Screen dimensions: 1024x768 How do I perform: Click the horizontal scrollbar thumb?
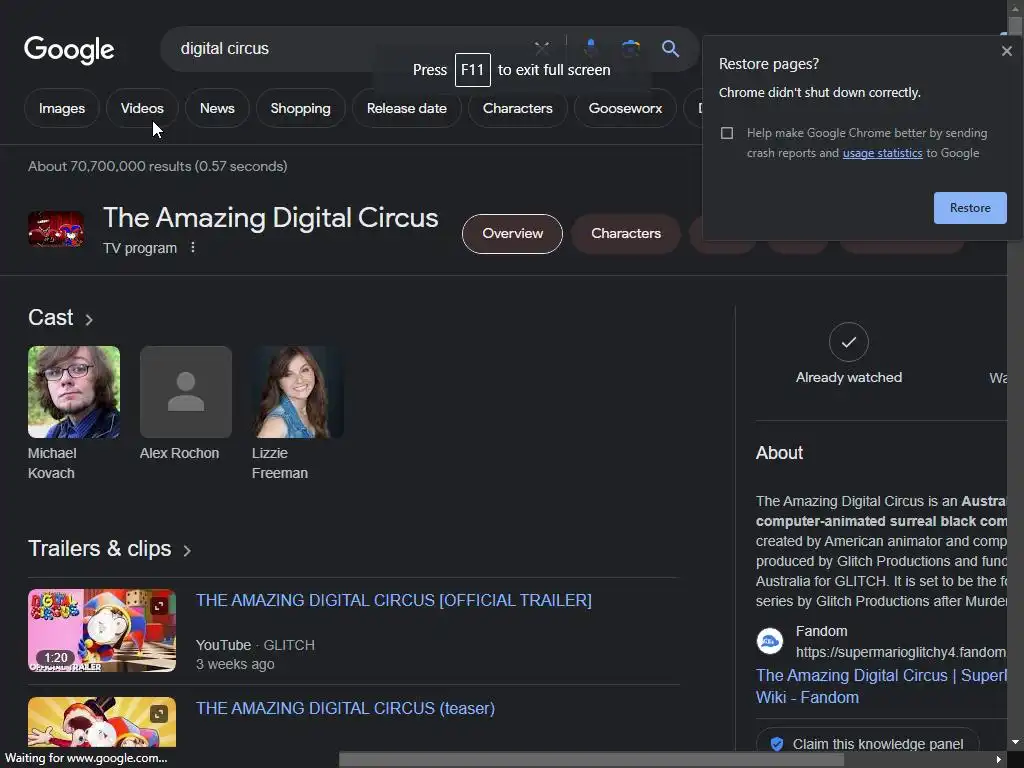592,760
